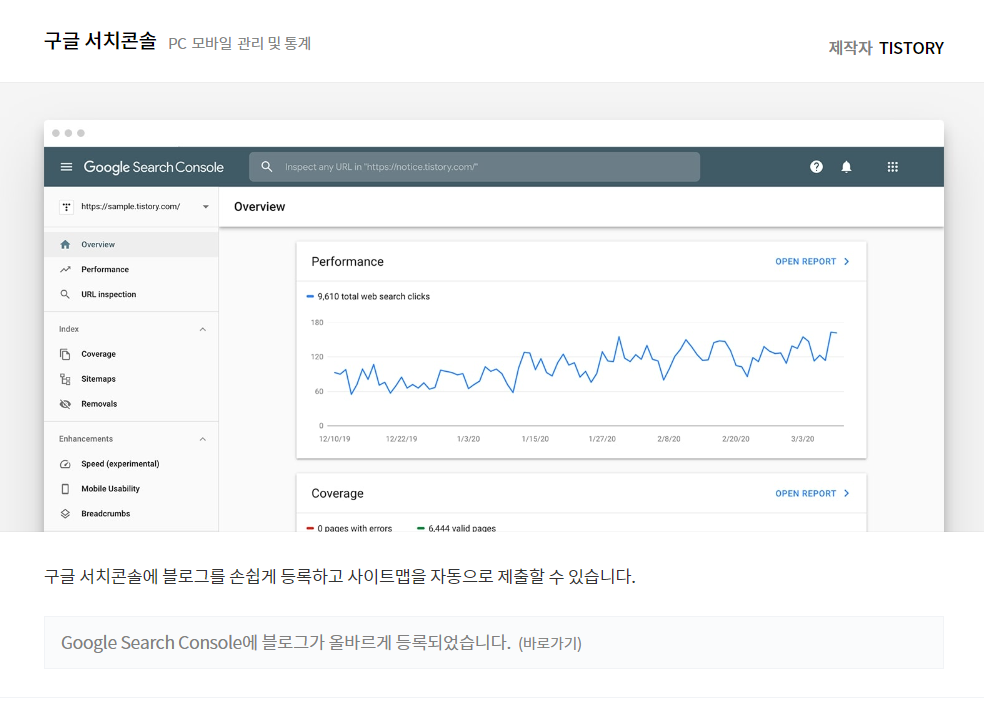The image size is (984, 706).
Task: Click the Google Search Console logo
Action: [154, 167]
